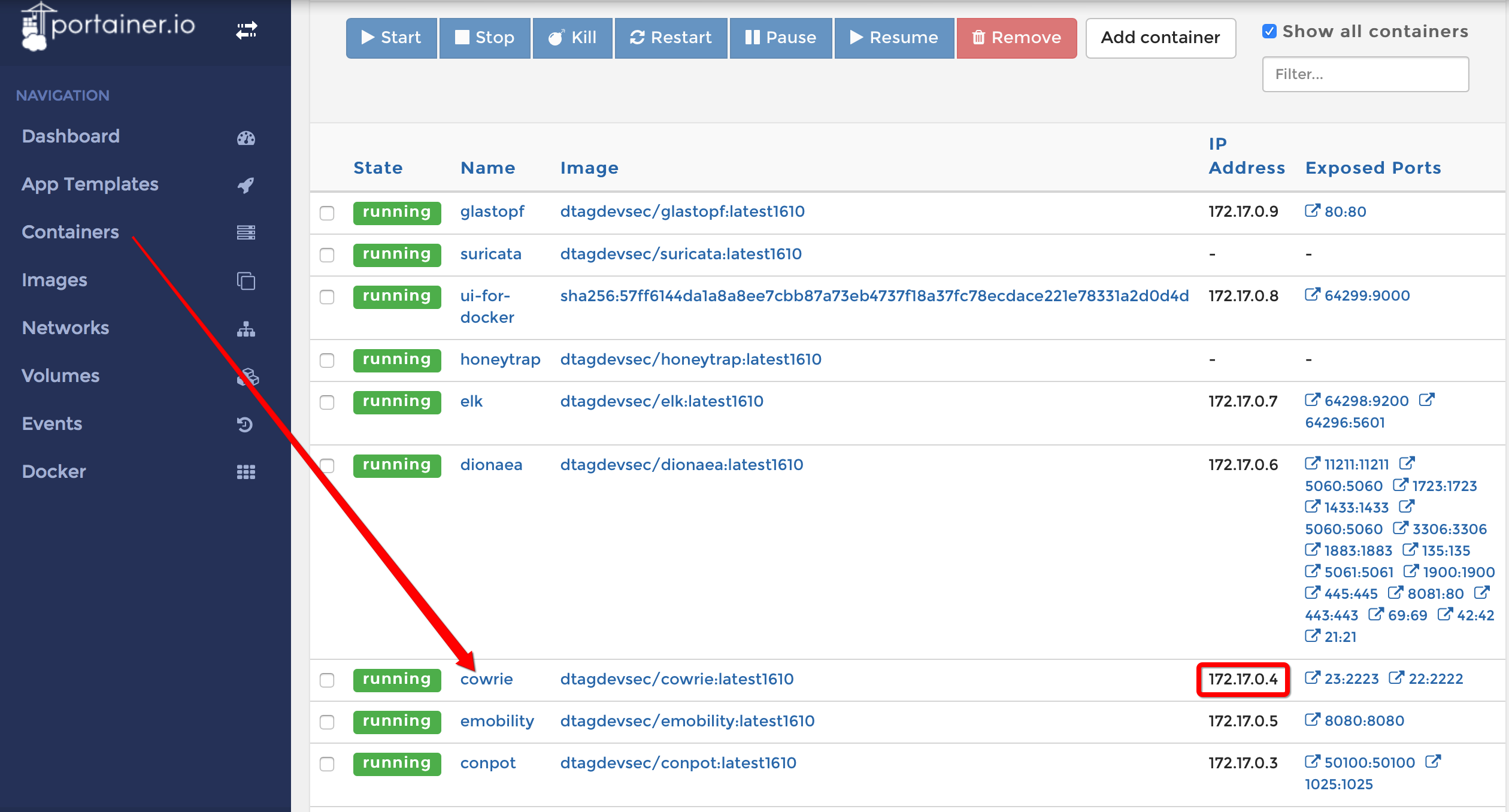Click Add container
1509x812 pixels.
click(x=1160, y=38)
